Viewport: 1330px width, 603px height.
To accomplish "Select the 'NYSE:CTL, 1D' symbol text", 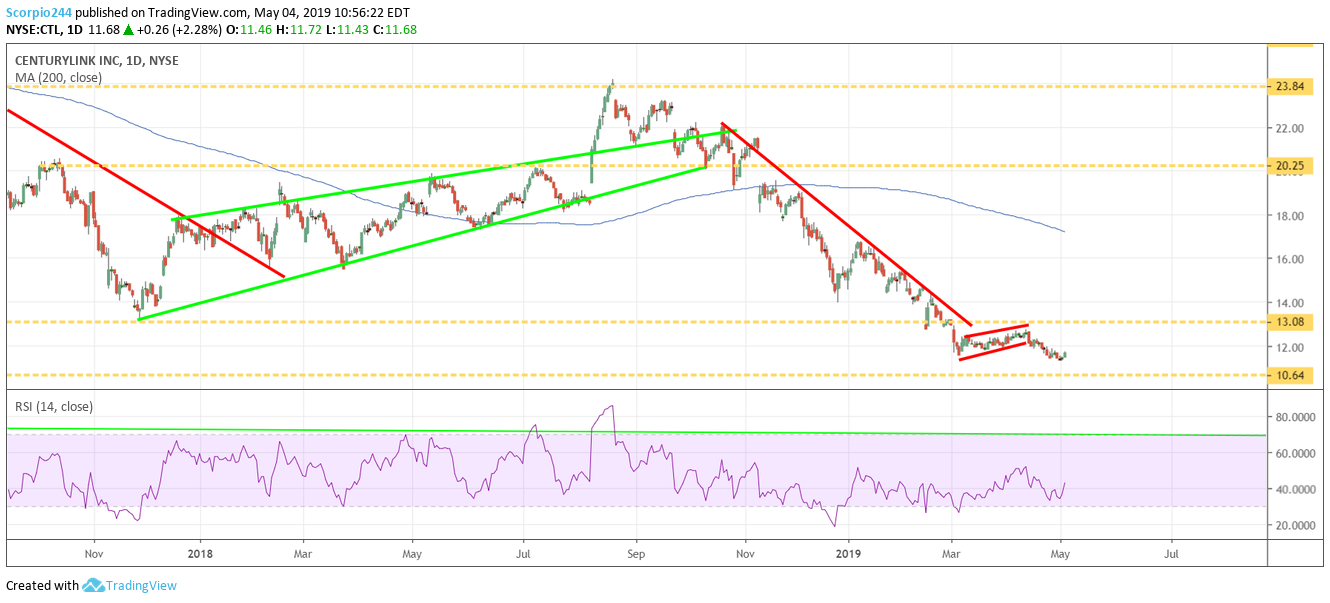I will click(44, 30).
